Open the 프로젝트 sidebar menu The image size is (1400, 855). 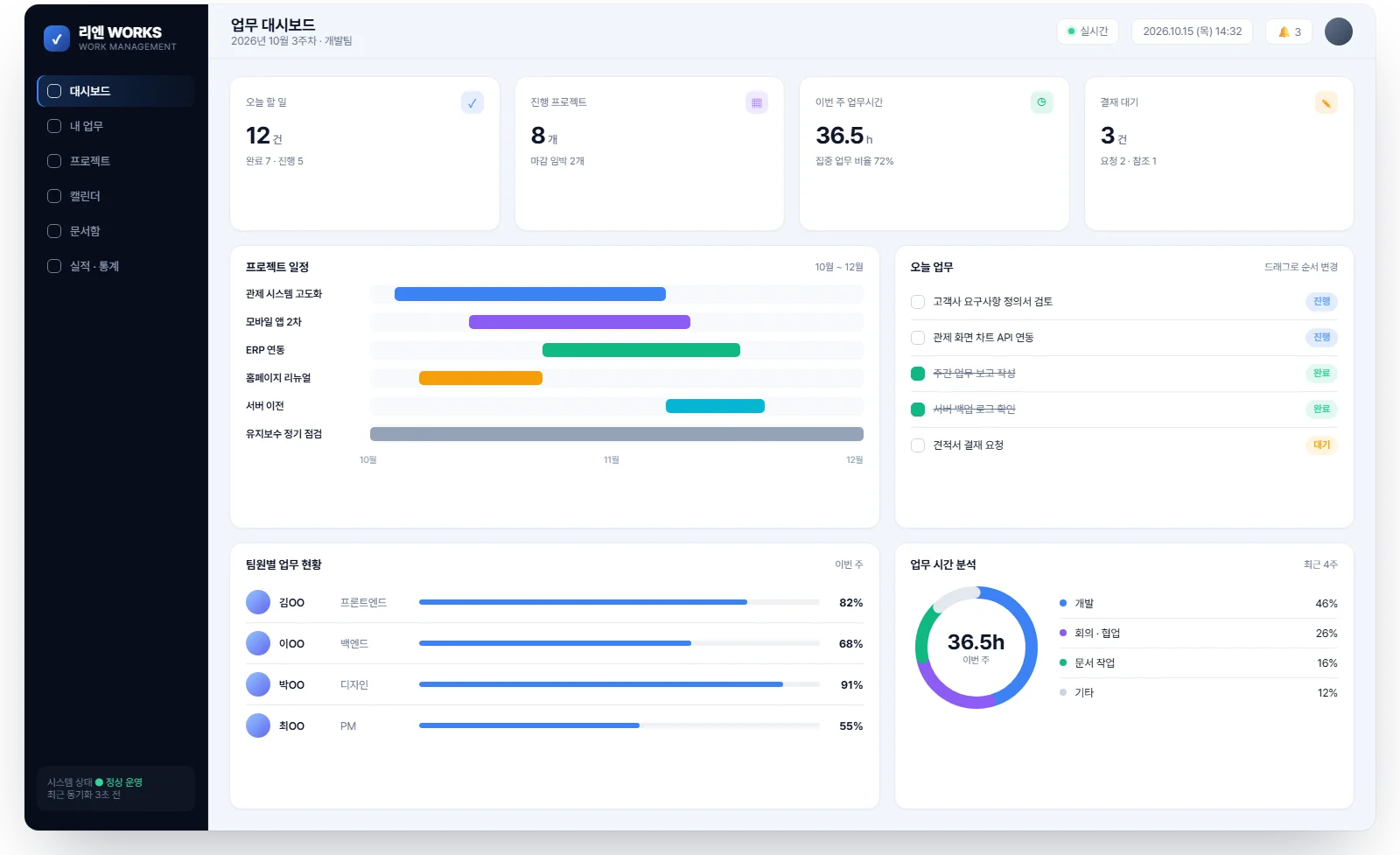pyautogui.click(x=115, y=161)
